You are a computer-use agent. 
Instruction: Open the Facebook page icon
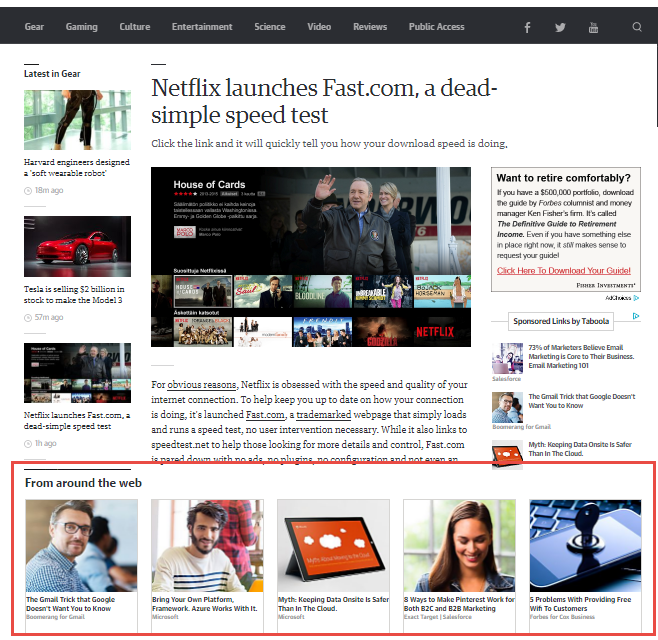[527, 27]
